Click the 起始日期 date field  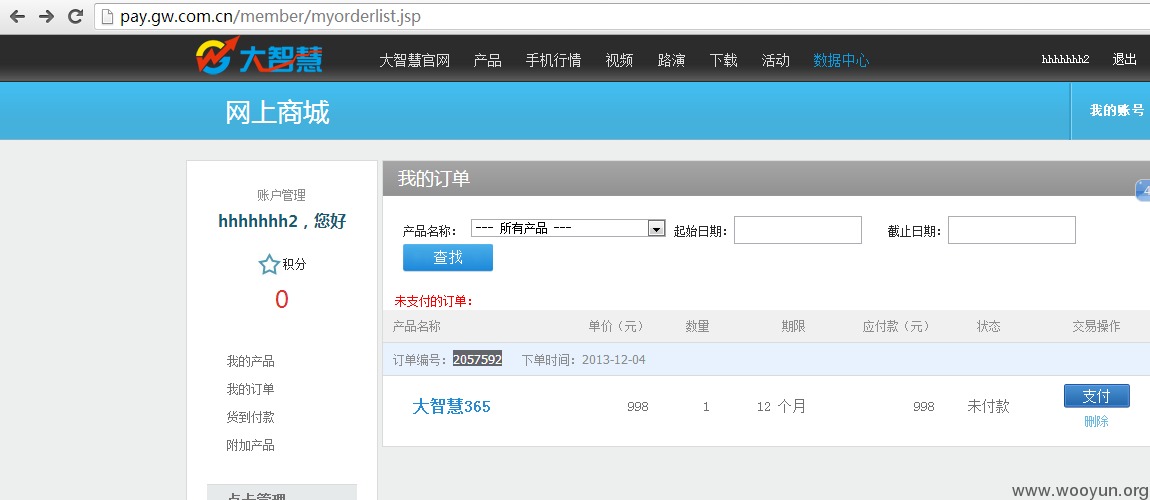coord(798,230)
